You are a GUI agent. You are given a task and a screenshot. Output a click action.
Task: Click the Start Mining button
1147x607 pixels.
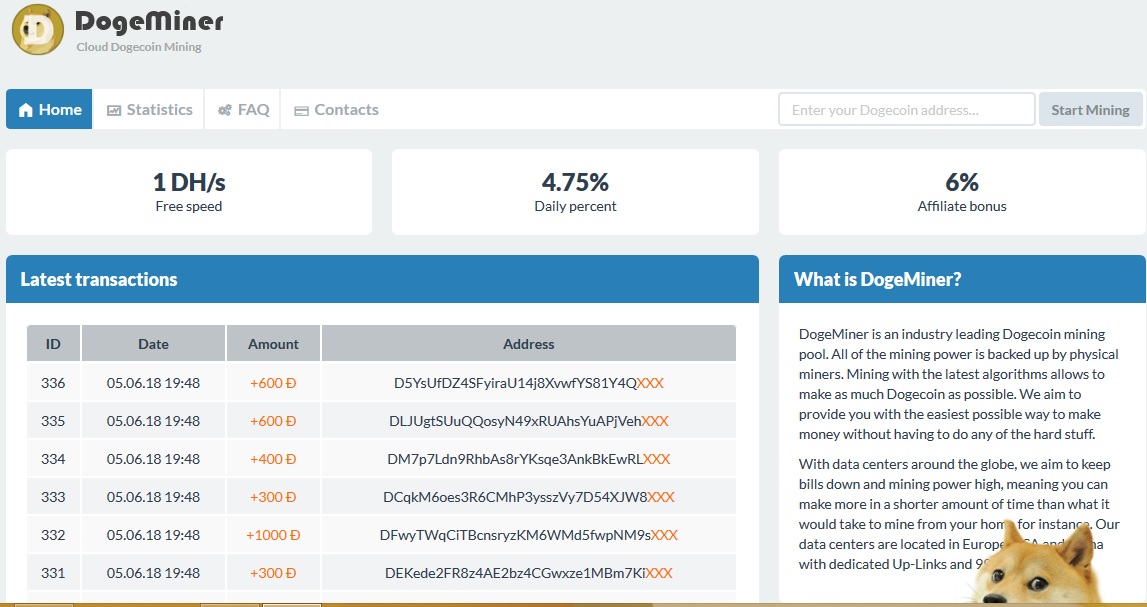coord(1090,110)
